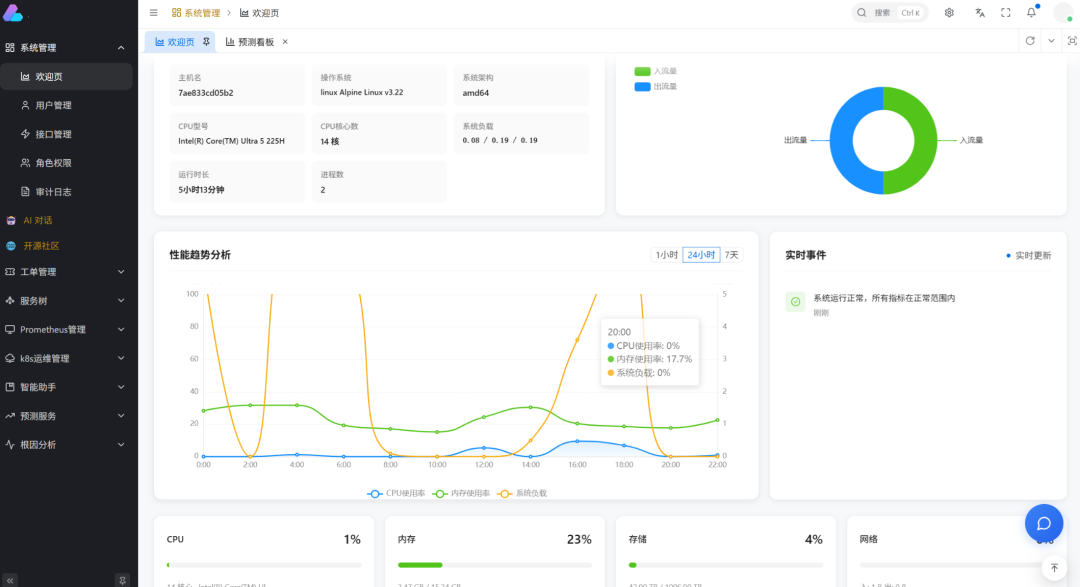Select the 24小时 time range
Viewport: 1080px width, 587px height.
pyautogui.click(x=701, y=255)
